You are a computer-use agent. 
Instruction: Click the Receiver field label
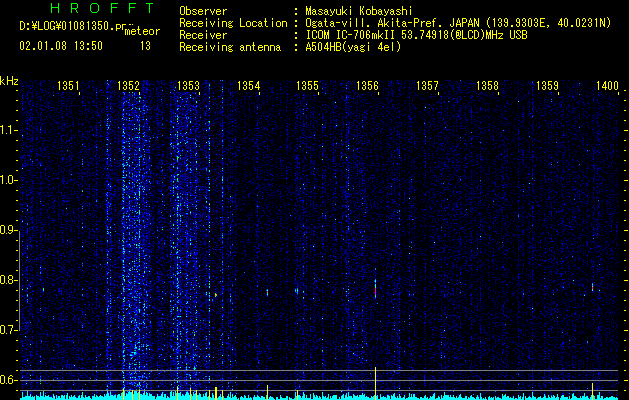[x=203, y=35]
